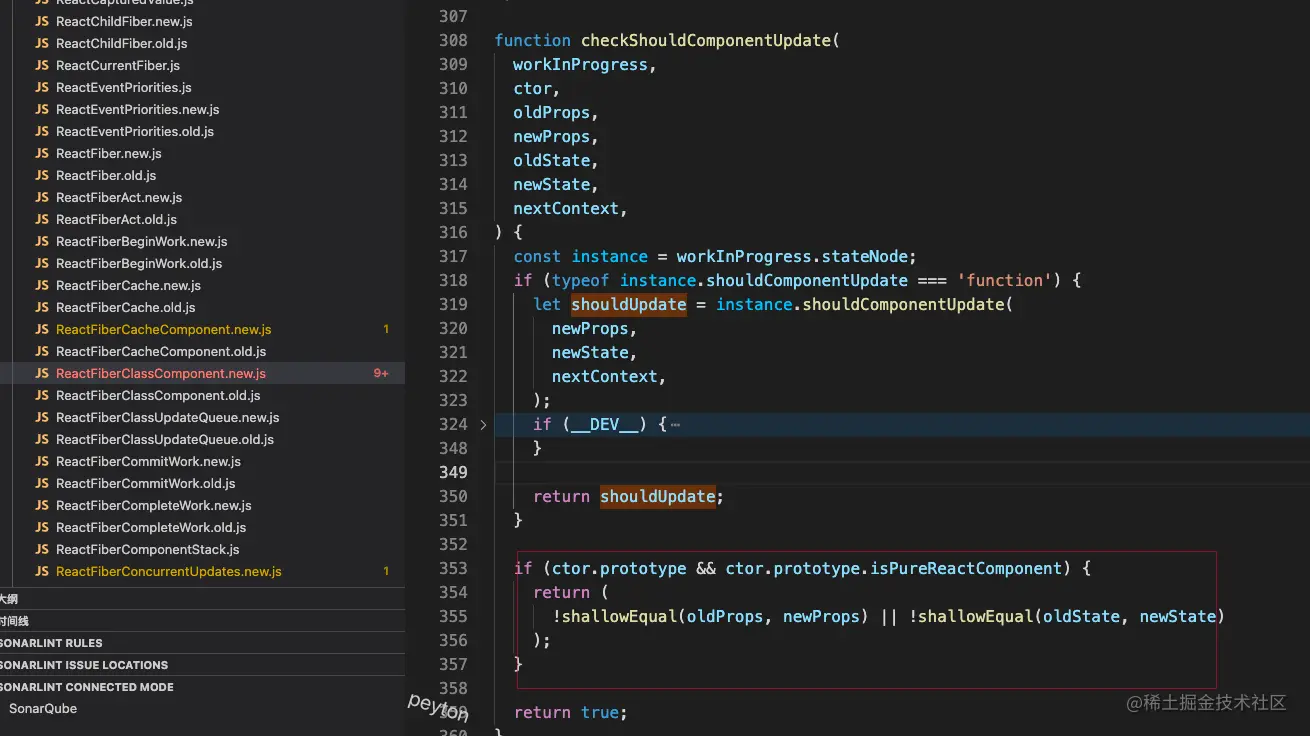Click the JS icon beside ReactCurrentFiber.js
The image size is (1310, 736).
(42, 66)
